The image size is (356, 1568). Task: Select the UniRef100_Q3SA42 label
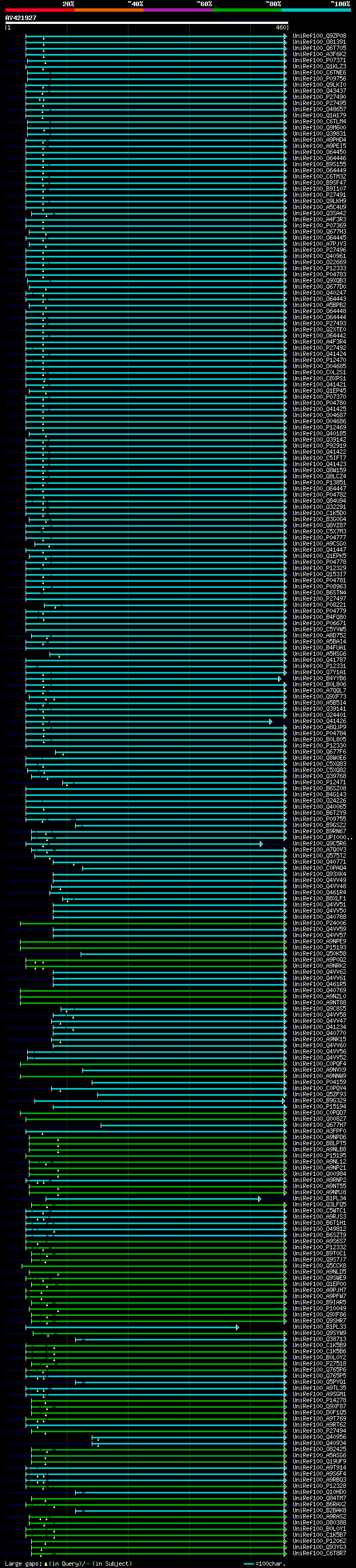[319, 213]
